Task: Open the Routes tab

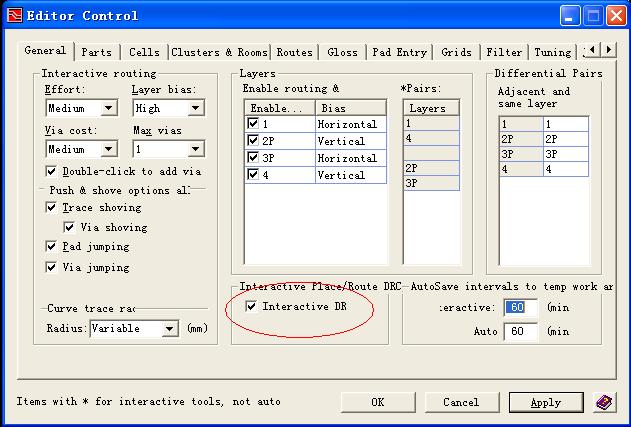Action: coord(295,52)
